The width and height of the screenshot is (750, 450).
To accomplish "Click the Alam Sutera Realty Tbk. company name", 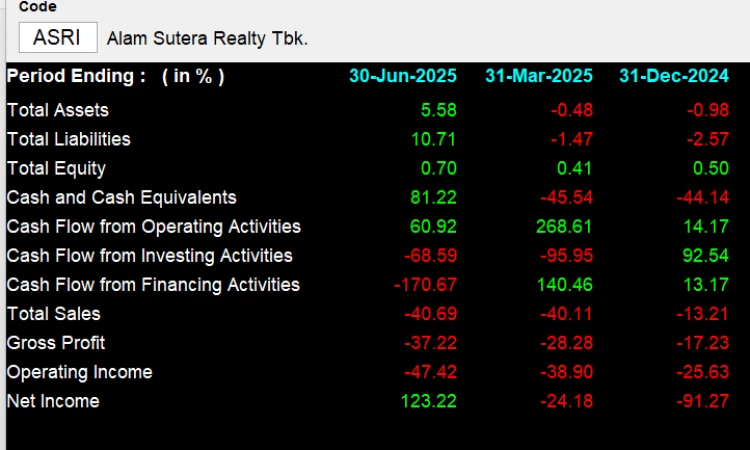I will point(207,39).
